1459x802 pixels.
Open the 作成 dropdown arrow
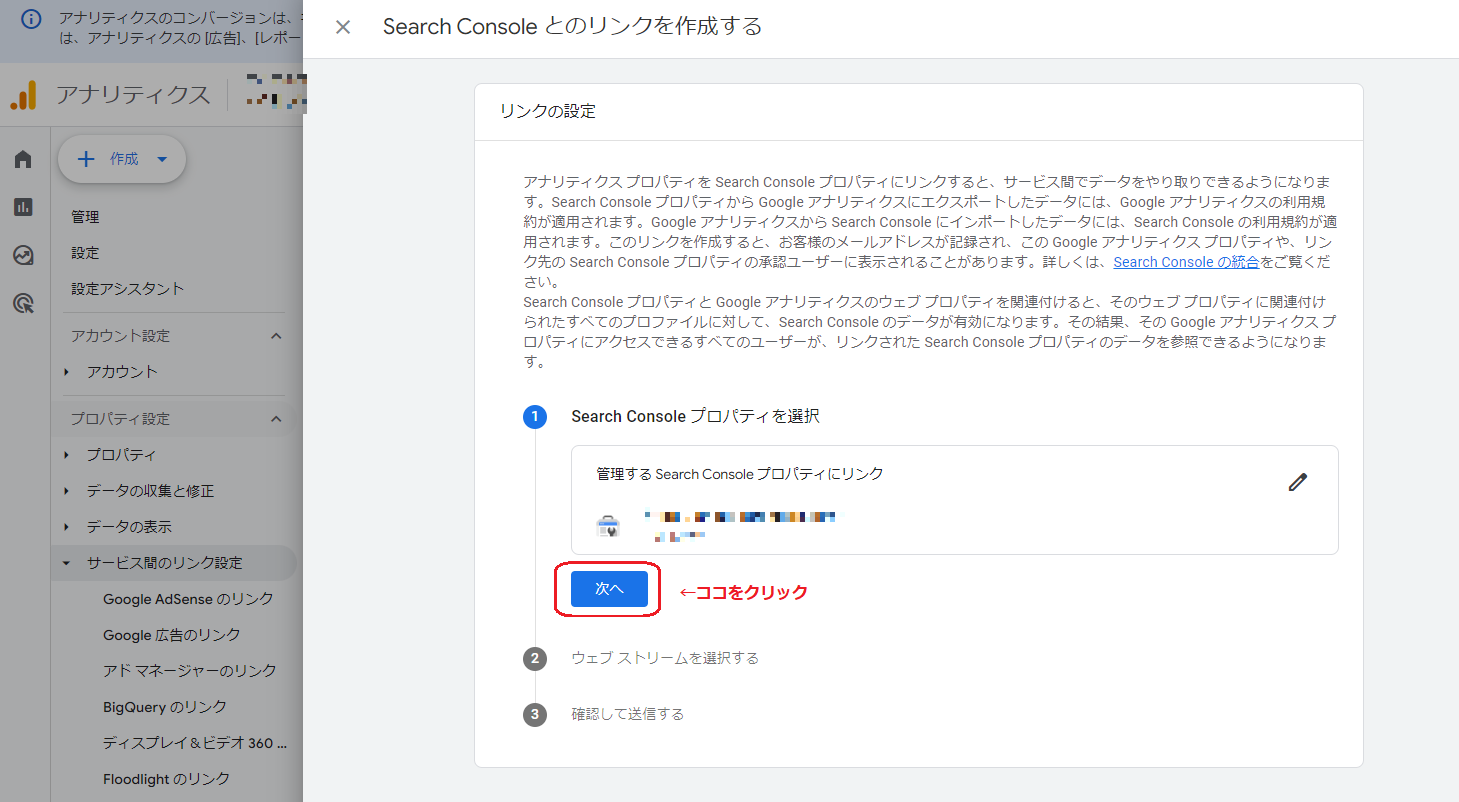click(x=162, y=158)
